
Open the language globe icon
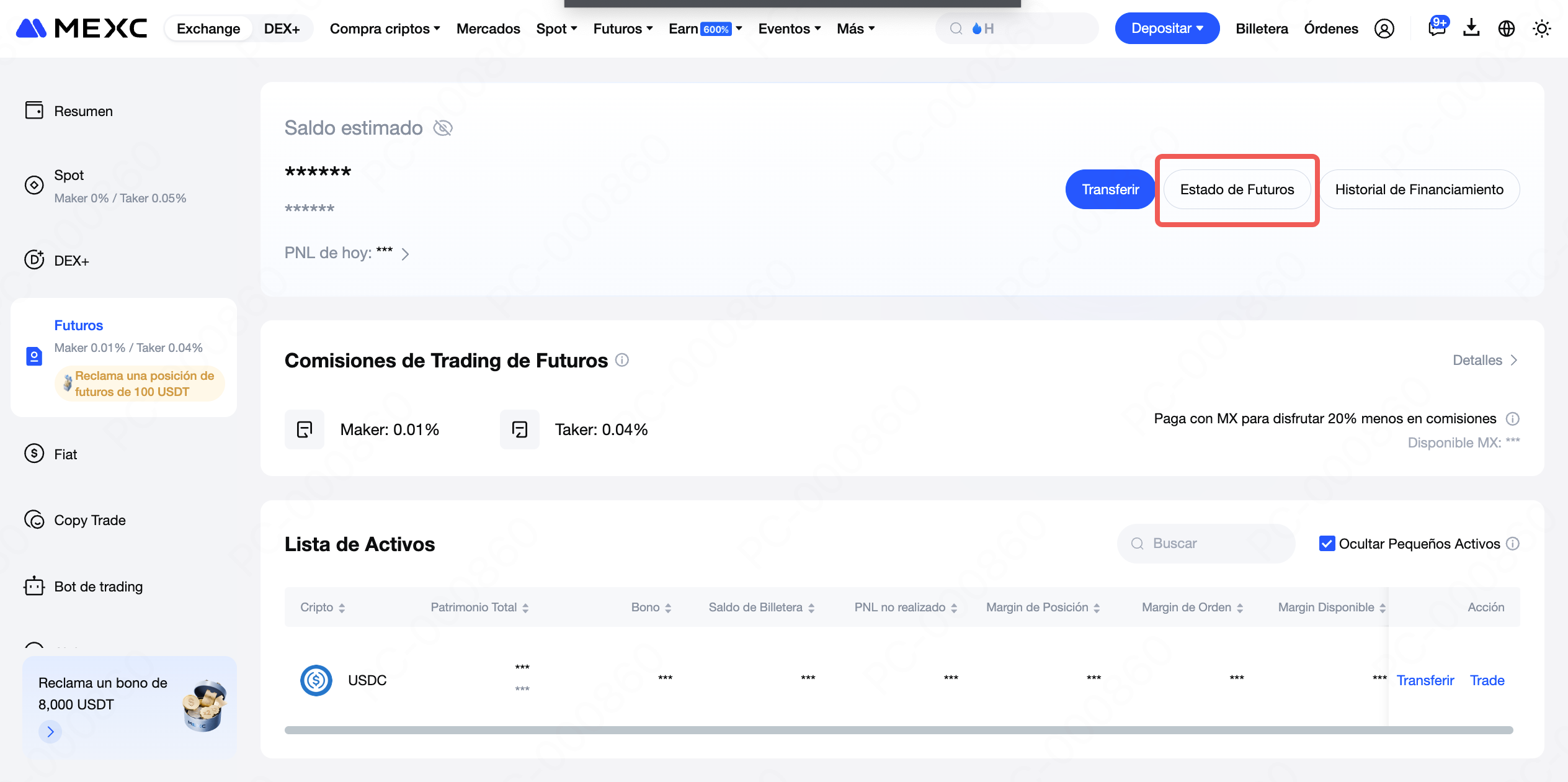(1507, 29)
